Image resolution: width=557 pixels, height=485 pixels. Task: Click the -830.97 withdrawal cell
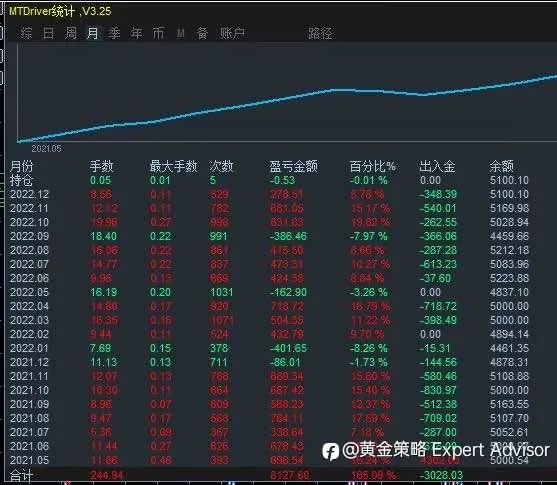[x=438, y=390]
